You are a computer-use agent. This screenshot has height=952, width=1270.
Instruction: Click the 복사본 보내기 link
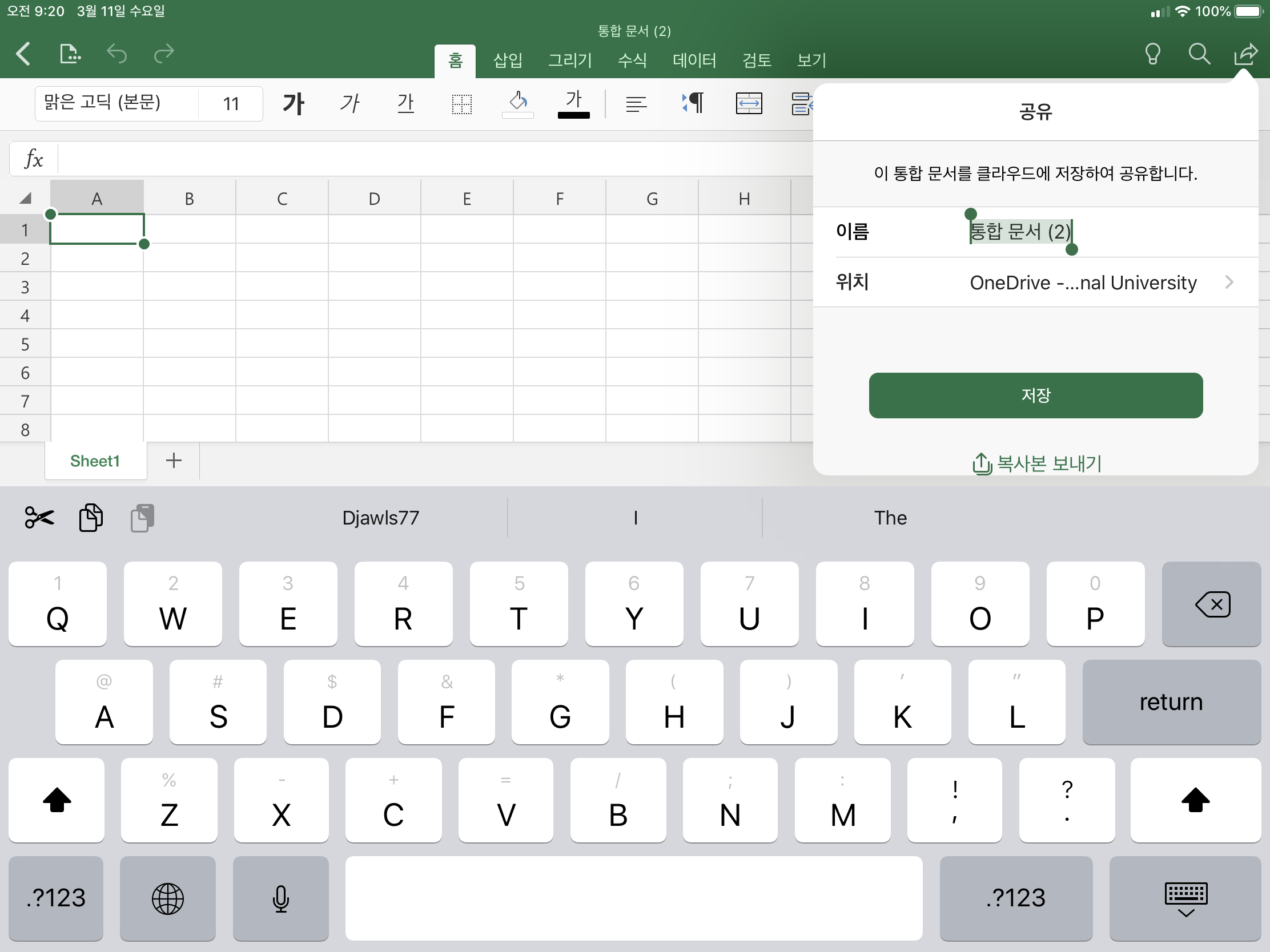coord(1037,462)
